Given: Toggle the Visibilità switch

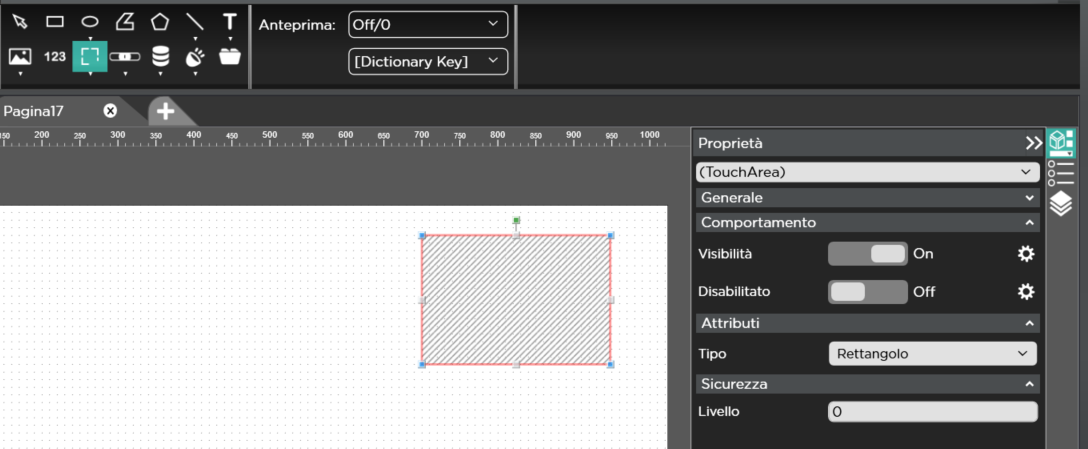Looking at the screenshot, I should [867, 254].
